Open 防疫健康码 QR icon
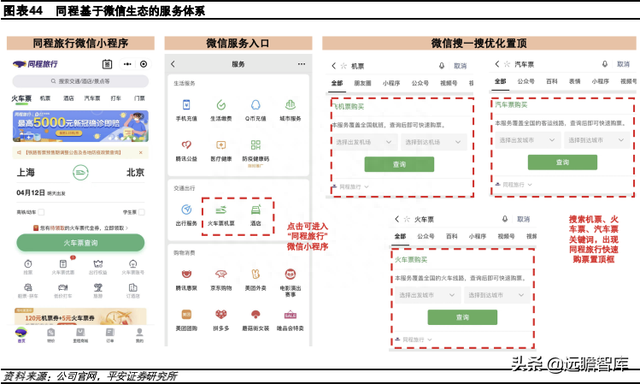 (256, 145)
